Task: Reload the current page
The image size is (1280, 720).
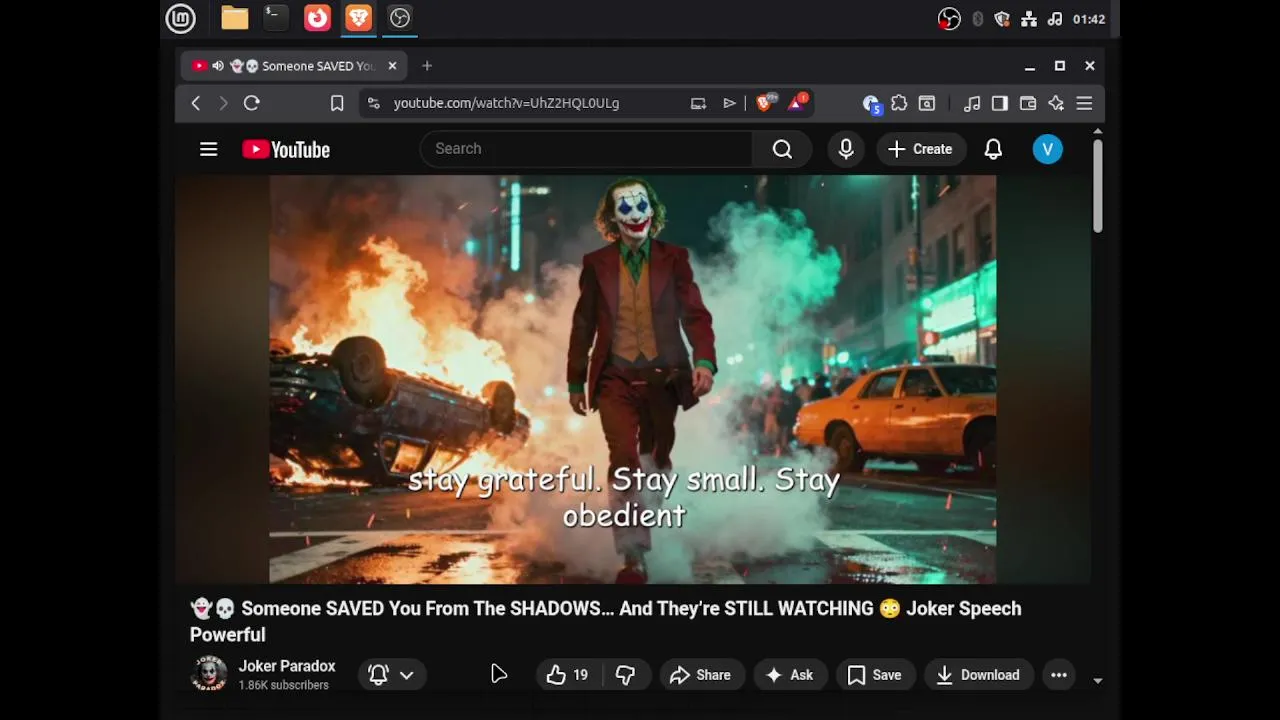Action: (x=252, y=103)
